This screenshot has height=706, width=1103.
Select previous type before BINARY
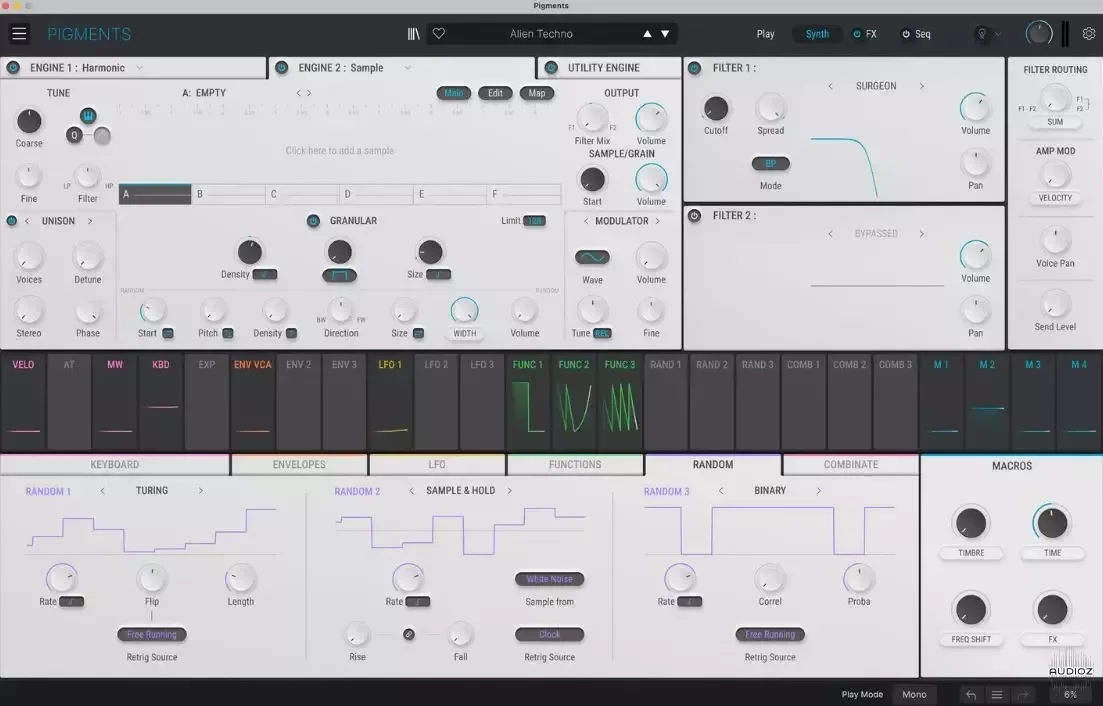[720, 491]
